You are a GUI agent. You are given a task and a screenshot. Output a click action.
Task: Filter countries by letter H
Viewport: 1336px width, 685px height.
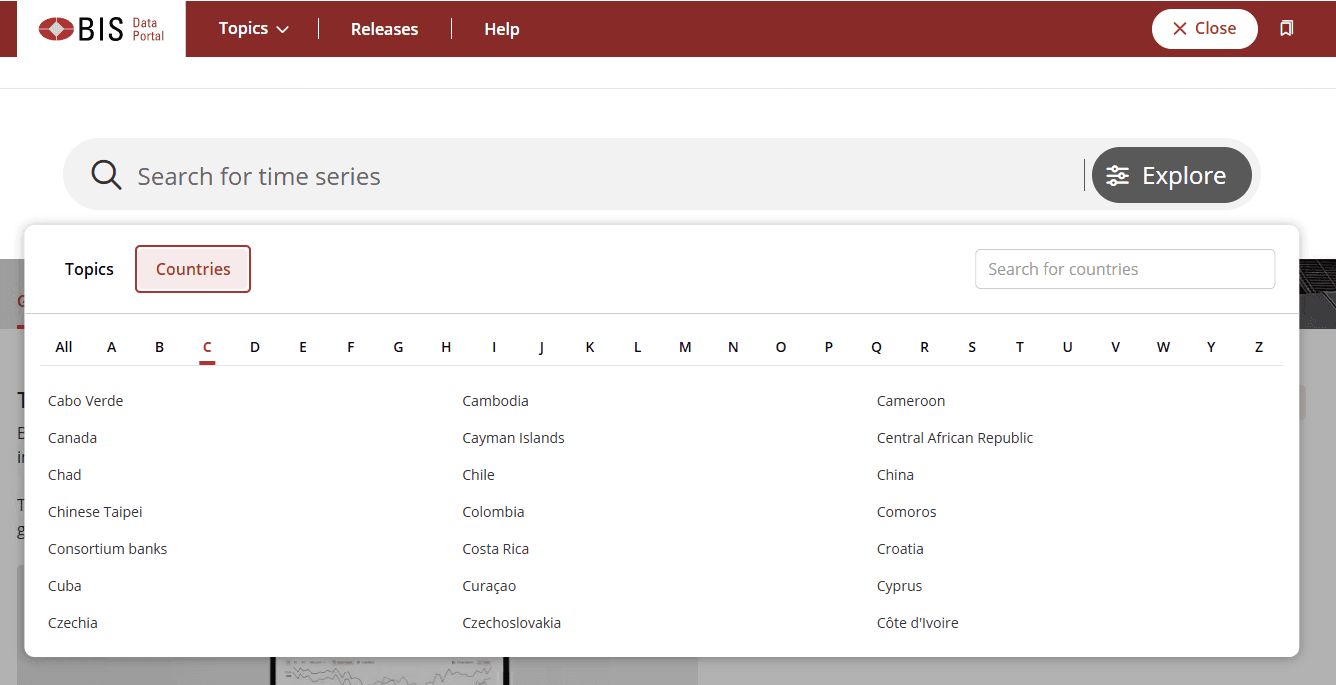click(x=446, y=347)
